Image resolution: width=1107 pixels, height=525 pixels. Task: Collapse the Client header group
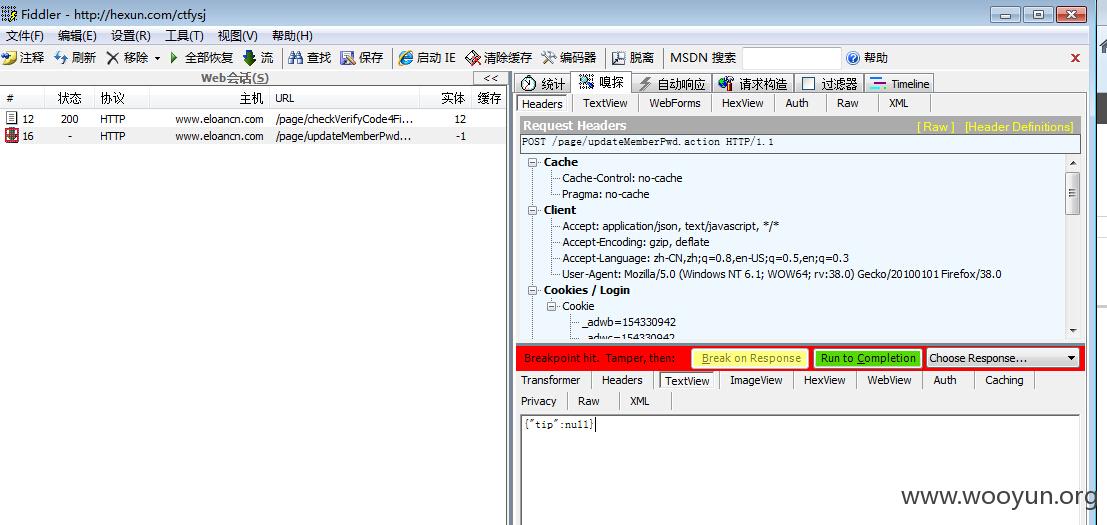533,210
